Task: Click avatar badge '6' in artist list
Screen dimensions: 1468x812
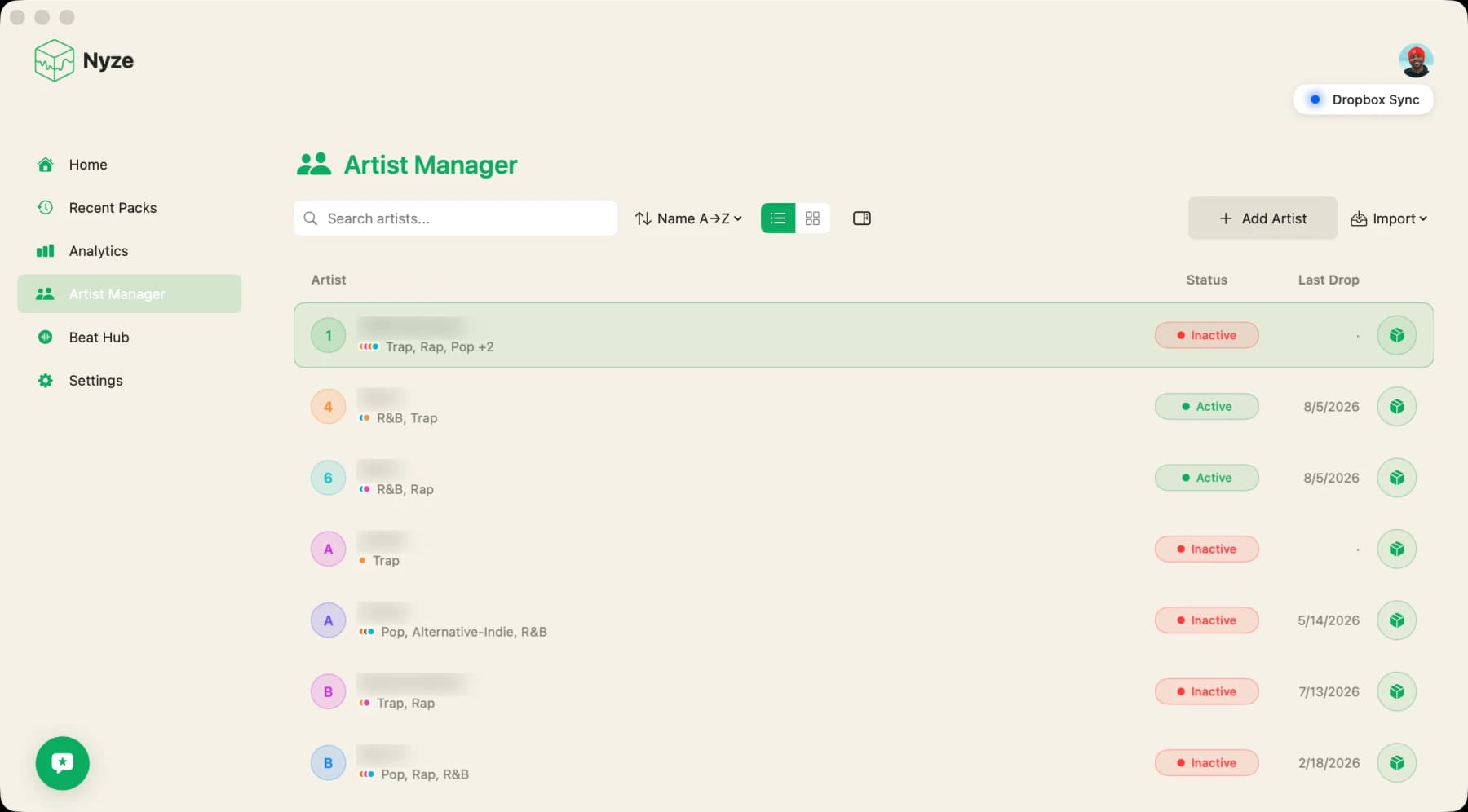Action: (x=329, y=478)
